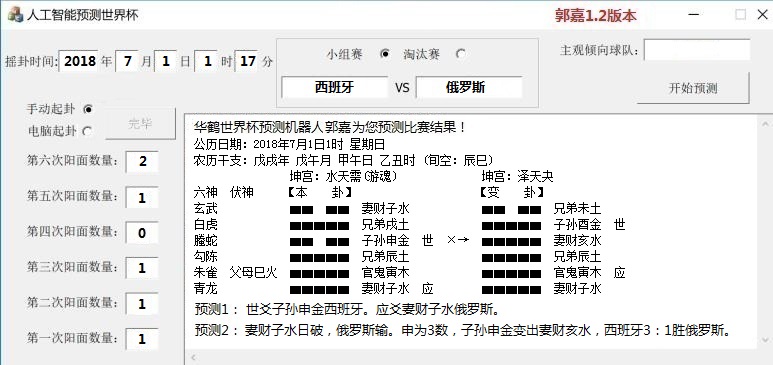
Task: Click the 青龙 row label
Action: (x=206, y=289)
